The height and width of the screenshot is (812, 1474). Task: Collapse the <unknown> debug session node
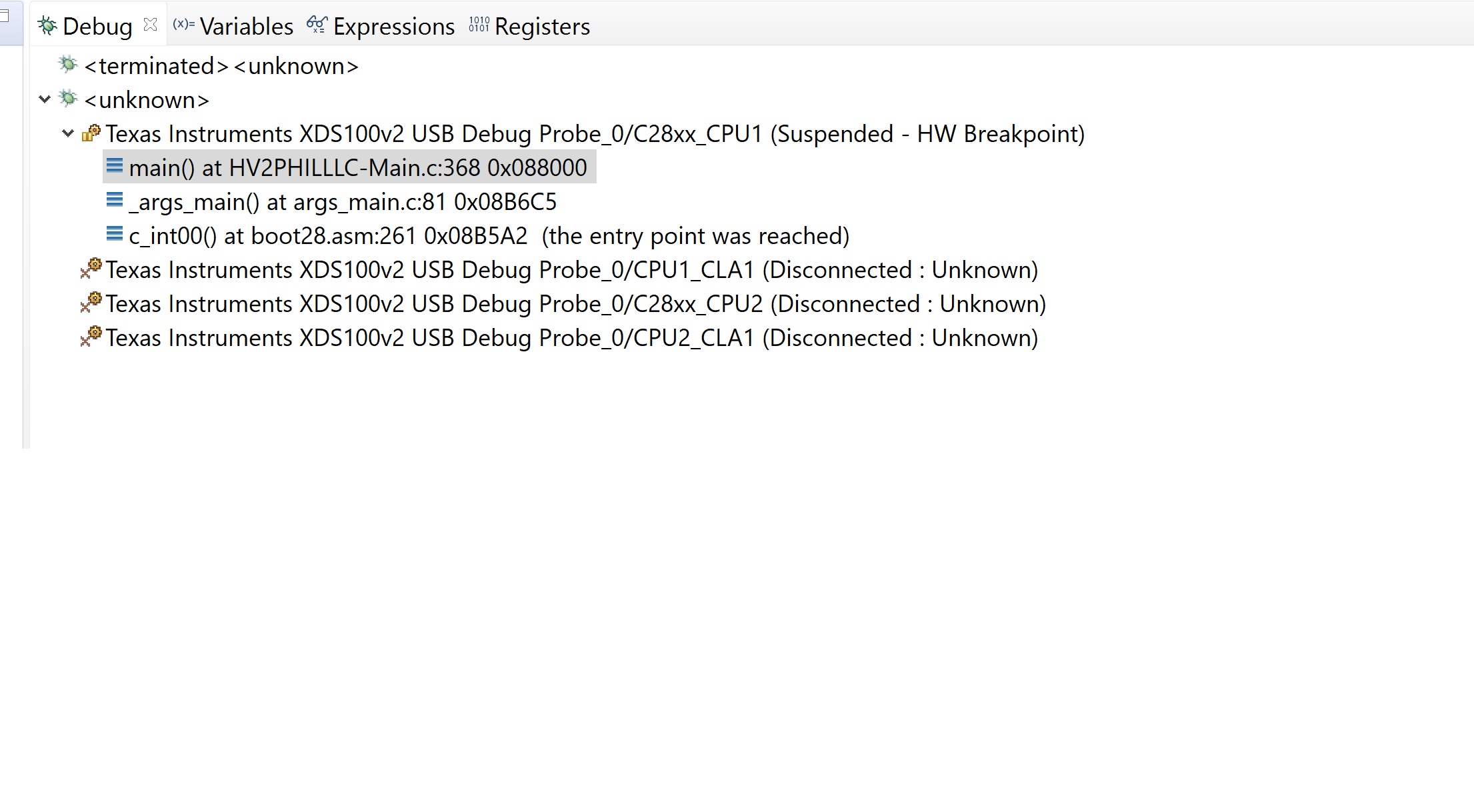[x=45, y=100]
